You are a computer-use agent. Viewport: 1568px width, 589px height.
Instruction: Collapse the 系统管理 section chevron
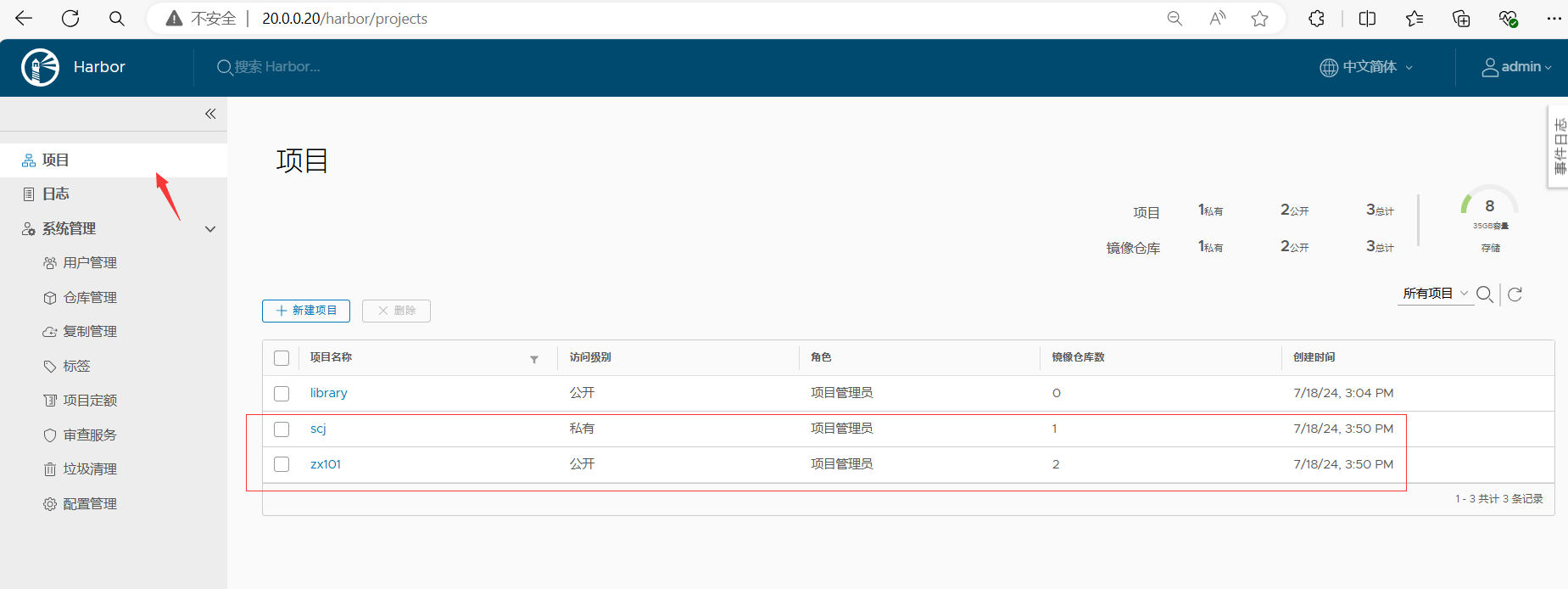pos(210,229)
